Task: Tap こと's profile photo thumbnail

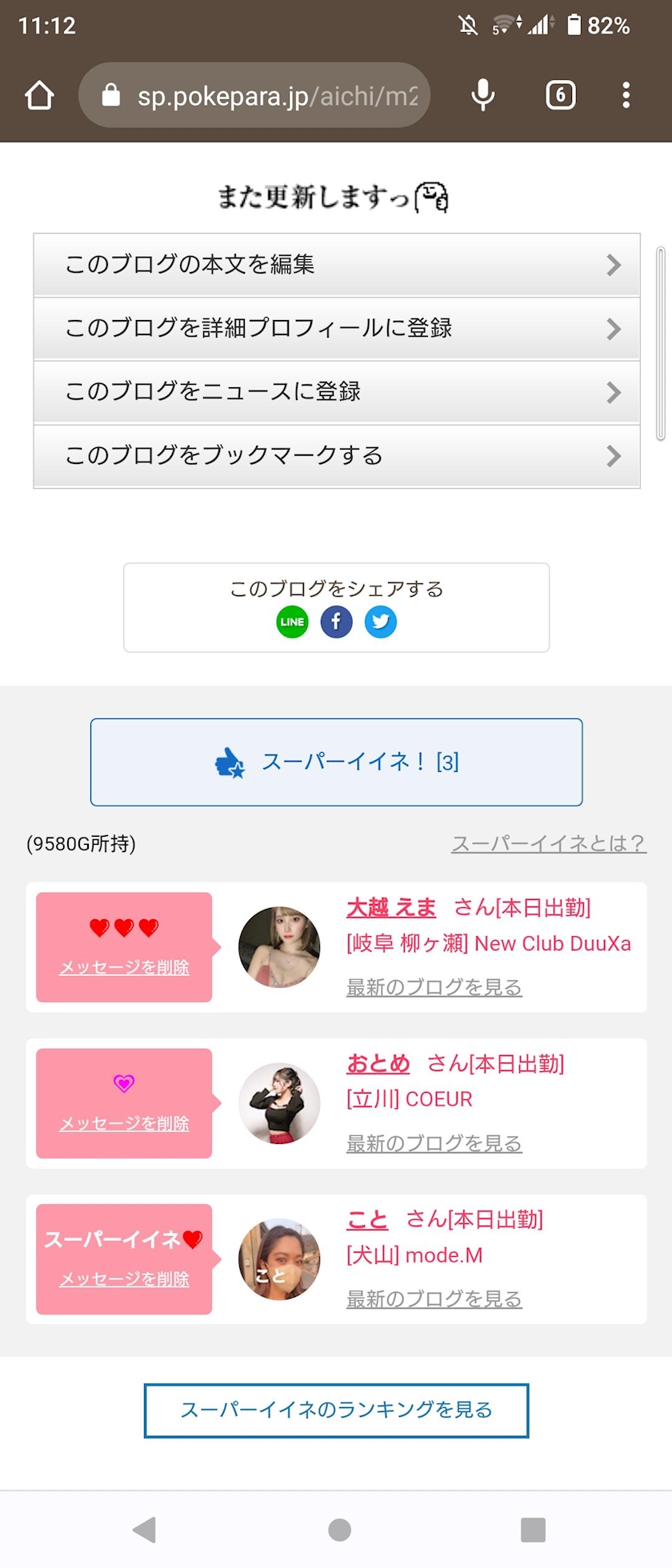Action: (279, 1258)
